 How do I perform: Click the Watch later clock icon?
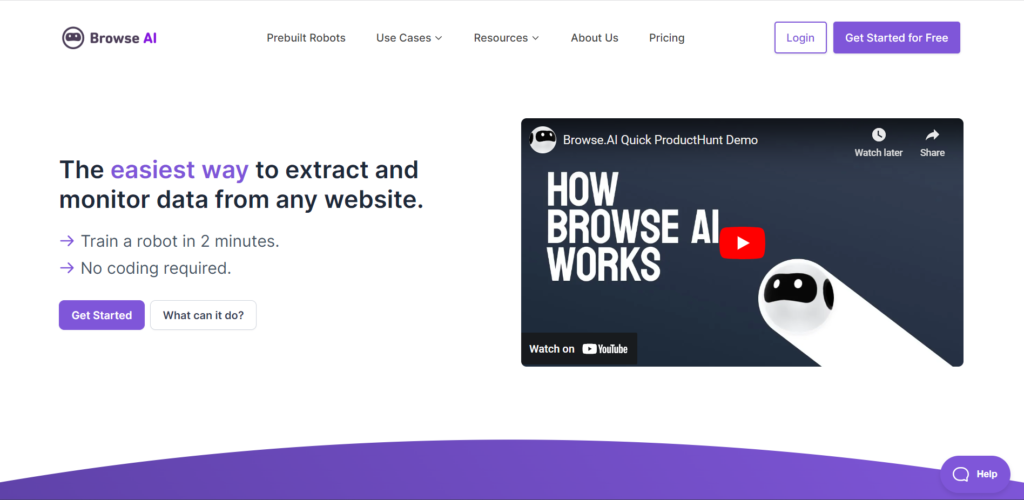pyautogui.click(x=878, y=135)
